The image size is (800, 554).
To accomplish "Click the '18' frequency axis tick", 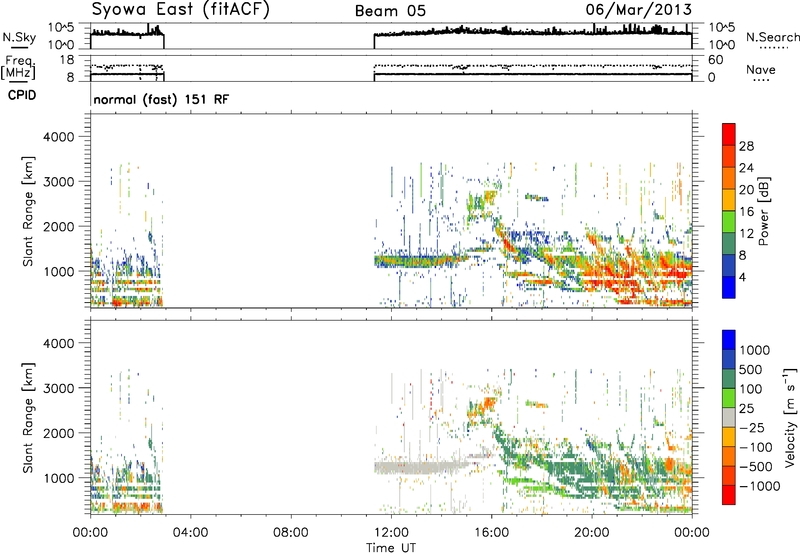I will click(67, 60).
